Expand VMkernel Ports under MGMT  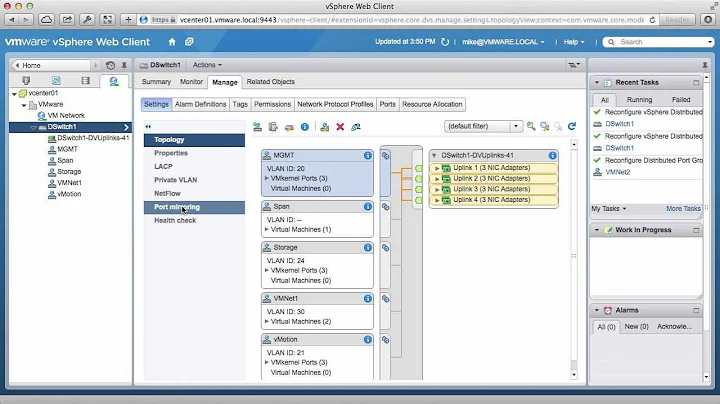click(267, 178)
